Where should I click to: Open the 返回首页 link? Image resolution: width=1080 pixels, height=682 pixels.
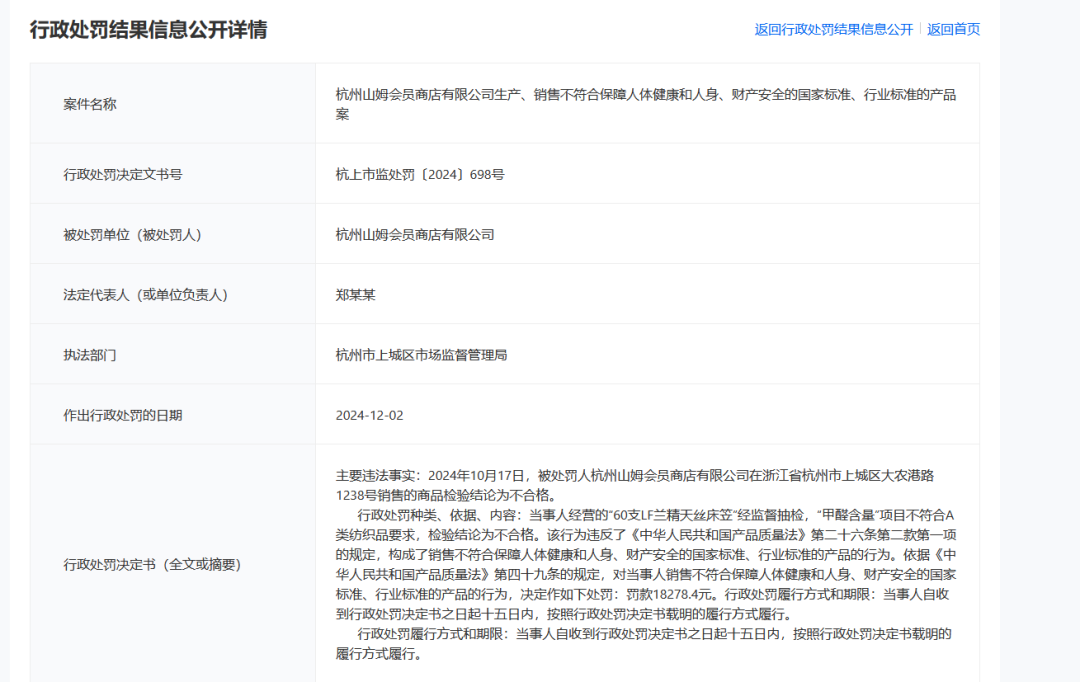[952, 31]
